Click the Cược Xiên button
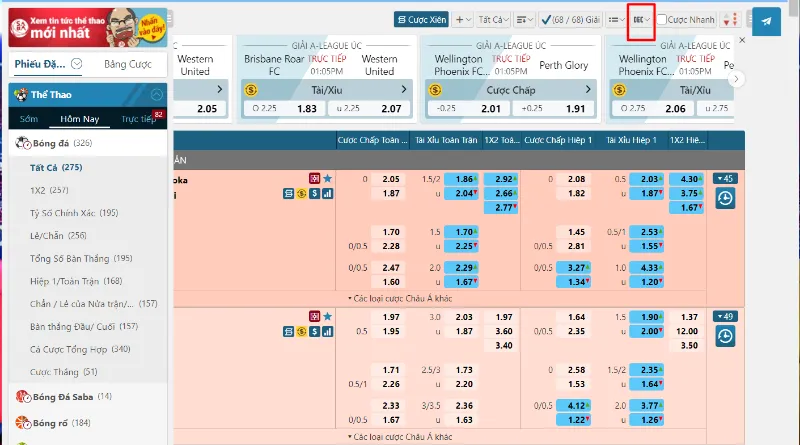Screen dimensions: 800x445 click(421, 19)
